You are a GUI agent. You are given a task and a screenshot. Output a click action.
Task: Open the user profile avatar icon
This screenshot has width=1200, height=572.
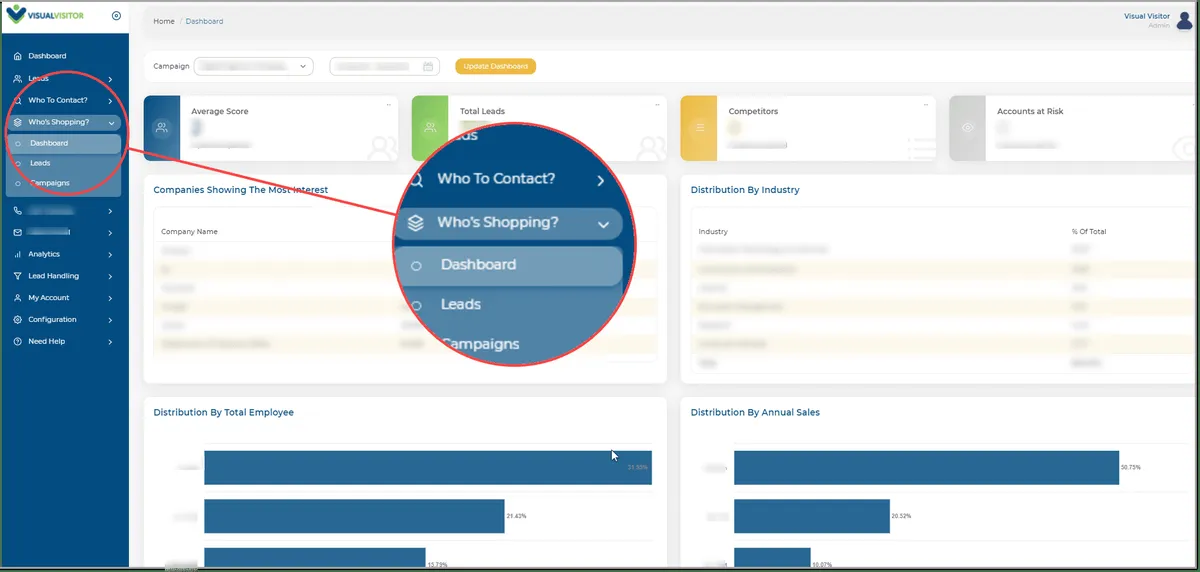click(x=1185, y=21)
